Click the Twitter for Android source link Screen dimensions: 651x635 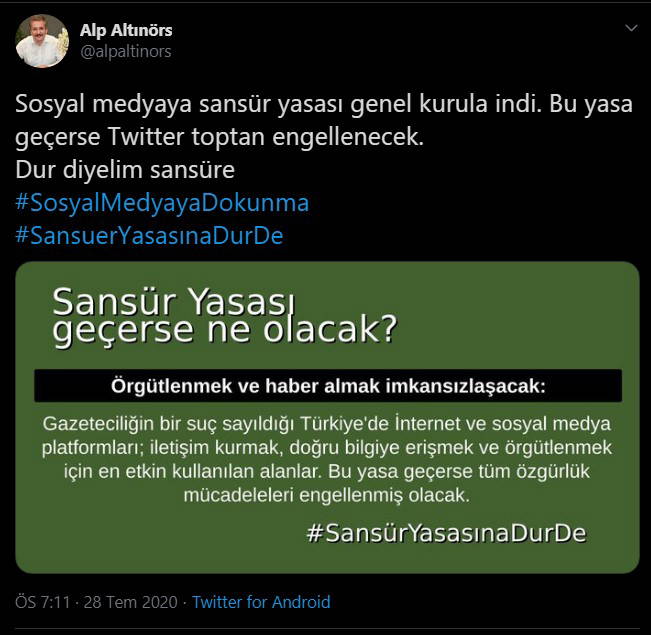[x=261, y=602]
